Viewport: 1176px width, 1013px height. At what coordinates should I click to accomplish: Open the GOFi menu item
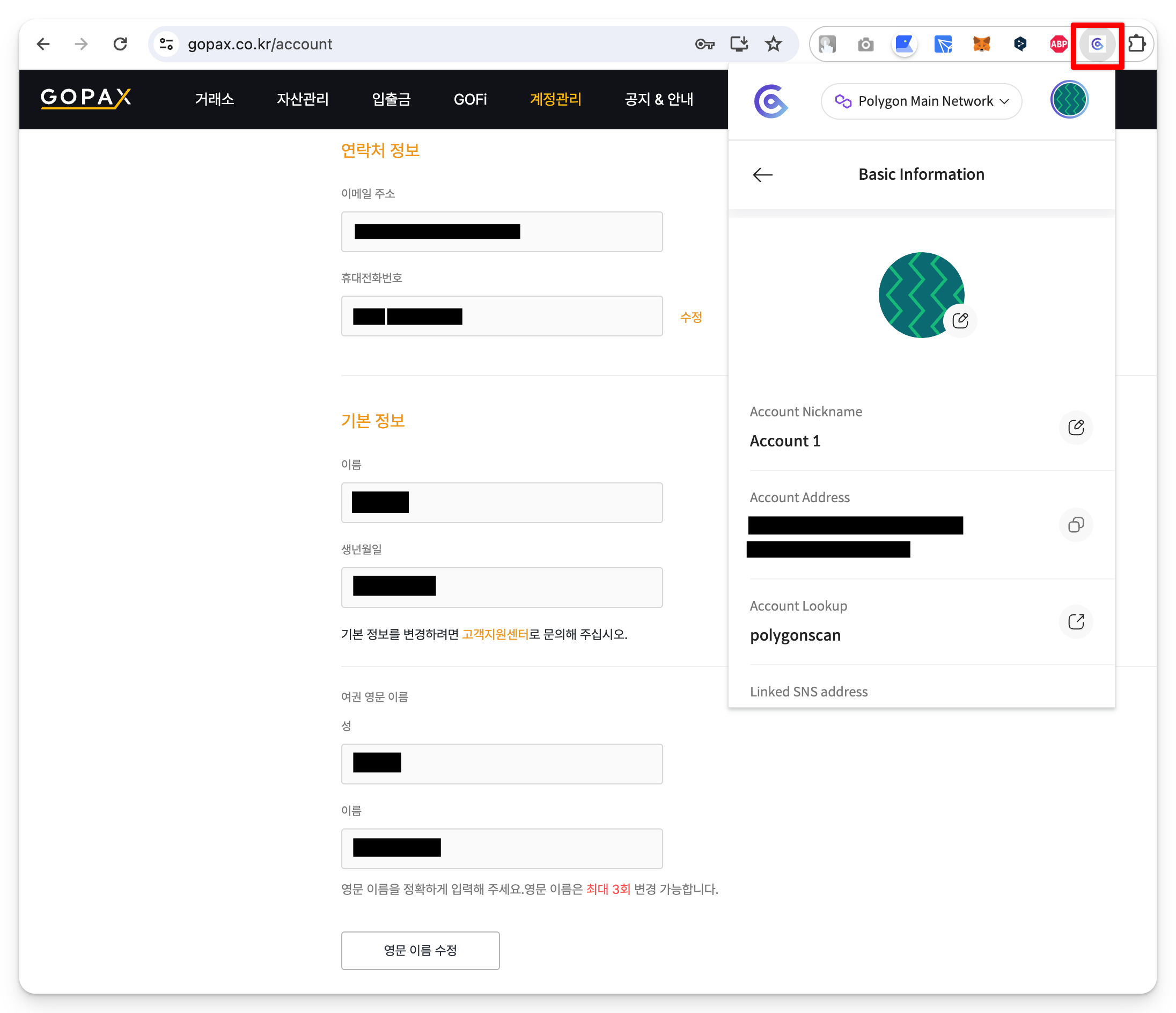tap(470, 99)
